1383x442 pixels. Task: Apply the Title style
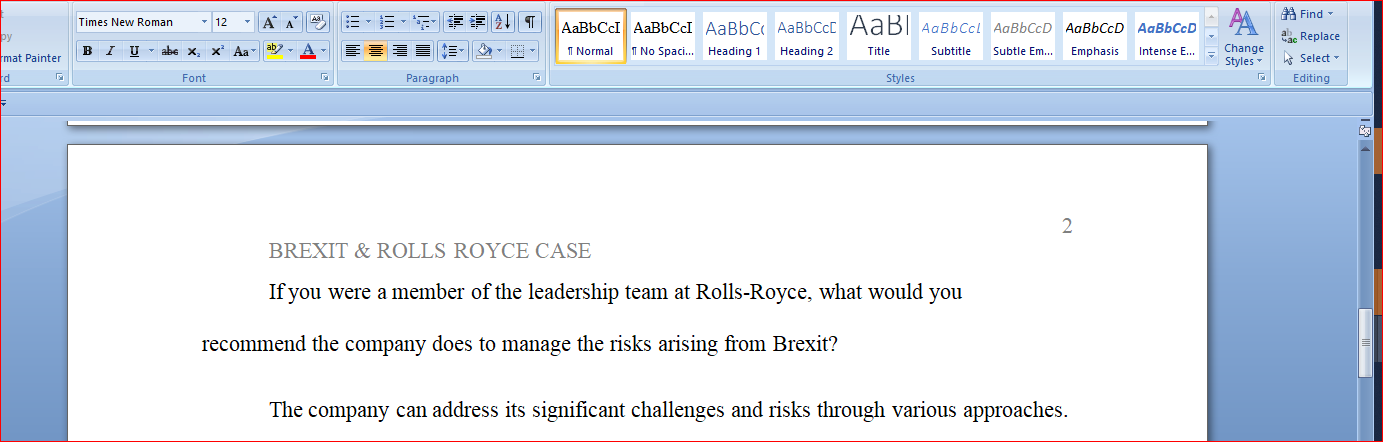878,36
